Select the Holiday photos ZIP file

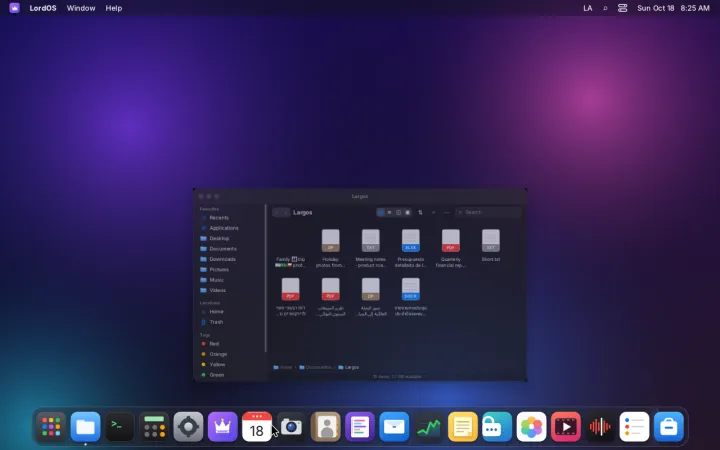(x=330, y=248)
